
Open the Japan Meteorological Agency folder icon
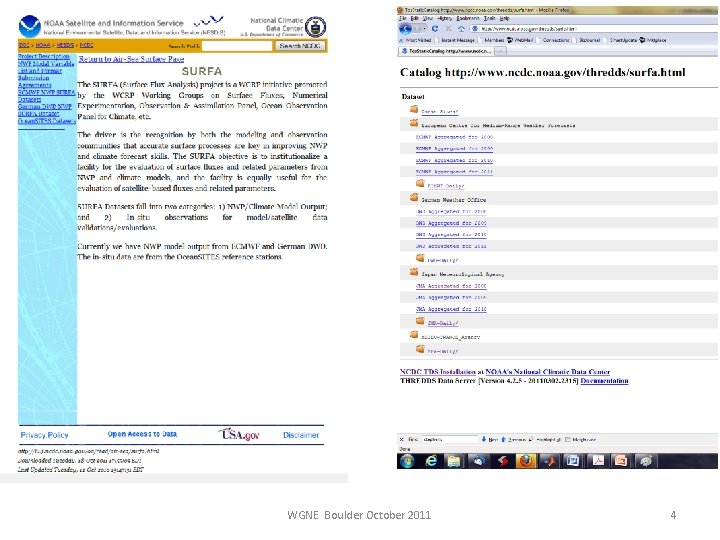pyautogui.click(x=414, y=272)
